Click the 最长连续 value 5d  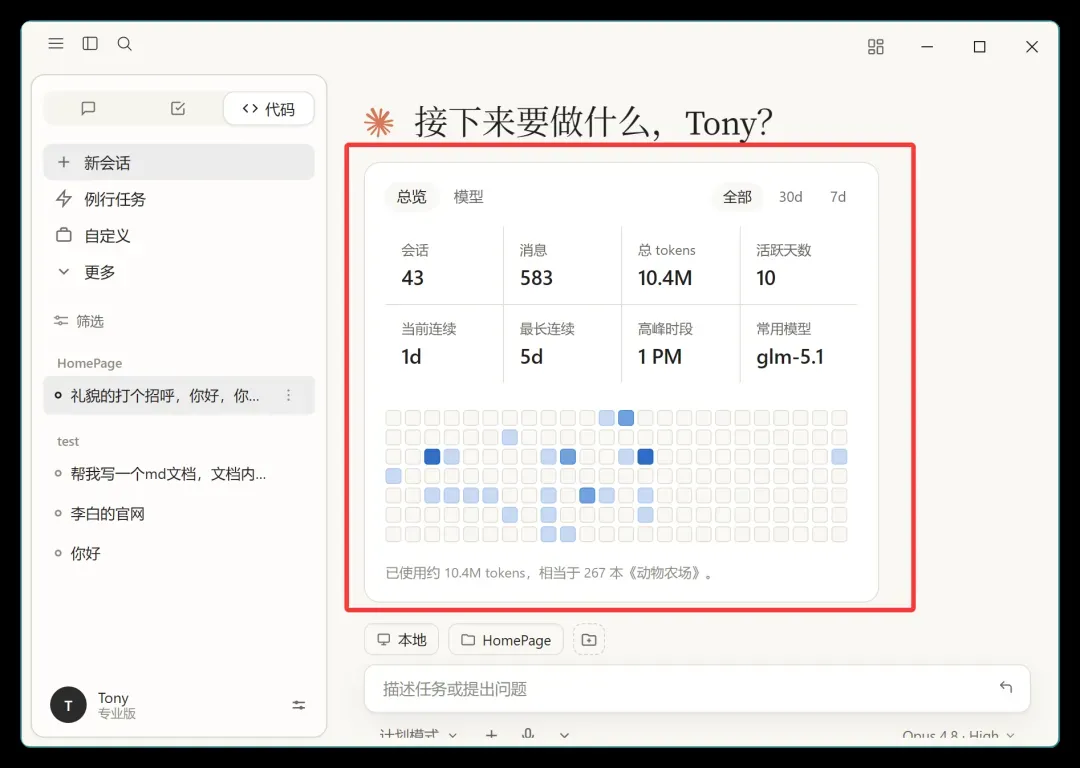(x=531, y=357)
